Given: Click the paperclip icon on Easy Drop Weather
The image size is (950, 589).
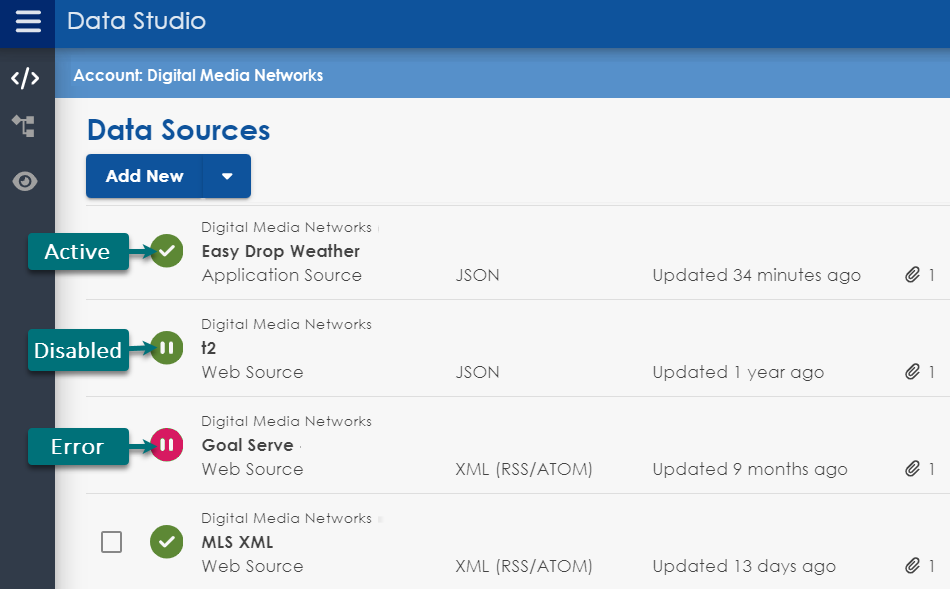Looking at the screenshot, I should tap(912, 275).
